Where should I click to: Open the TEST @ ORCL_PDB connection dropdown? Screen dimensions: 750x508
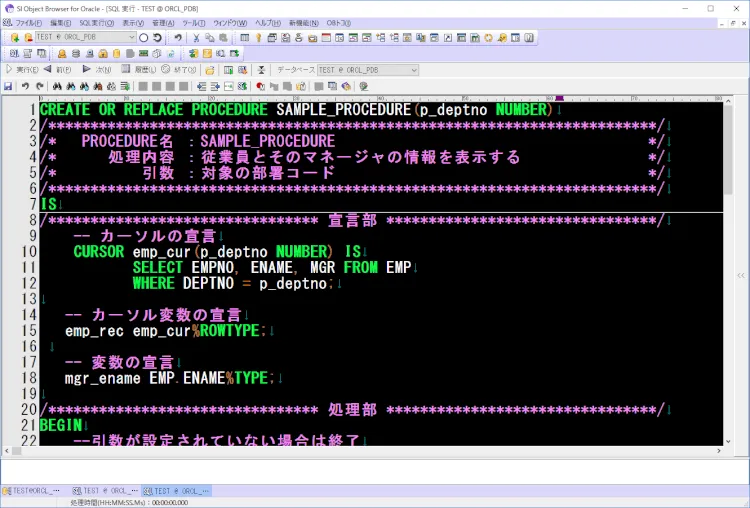[x=132, y=37]
